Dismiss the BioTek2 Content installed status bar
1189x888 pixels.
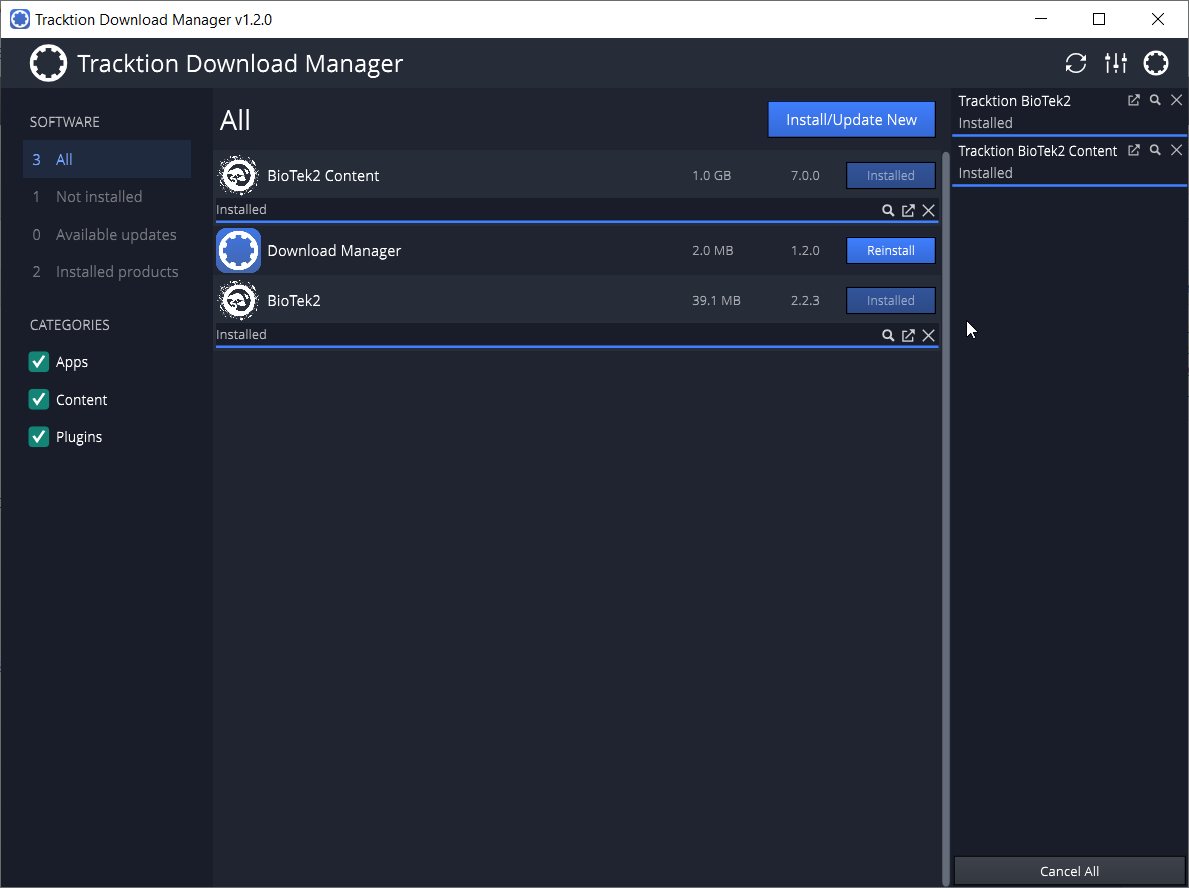(928, 210)
